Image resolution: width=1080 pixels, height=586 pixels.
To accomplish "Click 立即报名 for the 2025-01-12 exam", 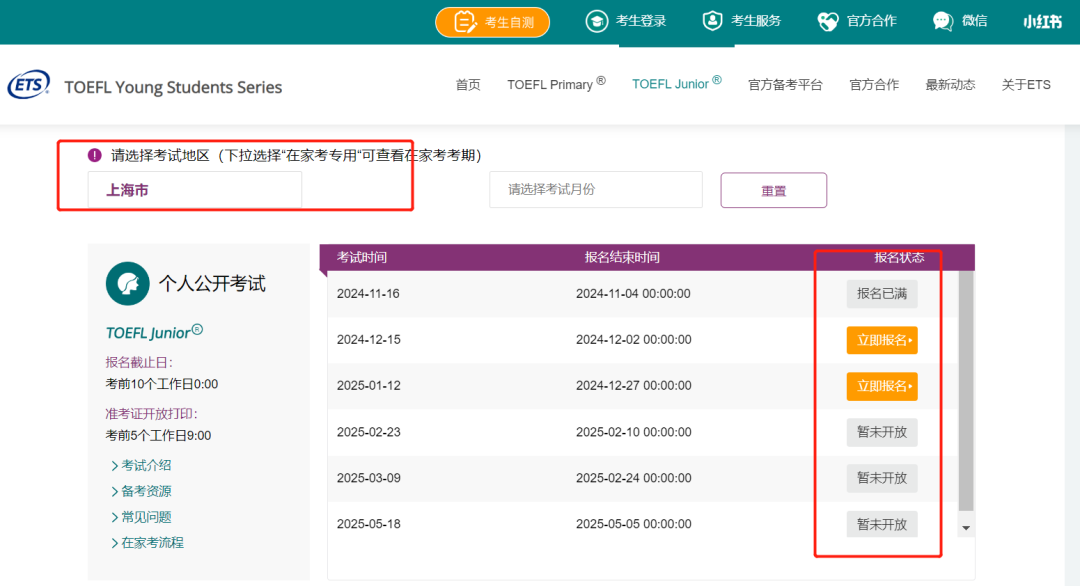I will click(x=881, y=386).
